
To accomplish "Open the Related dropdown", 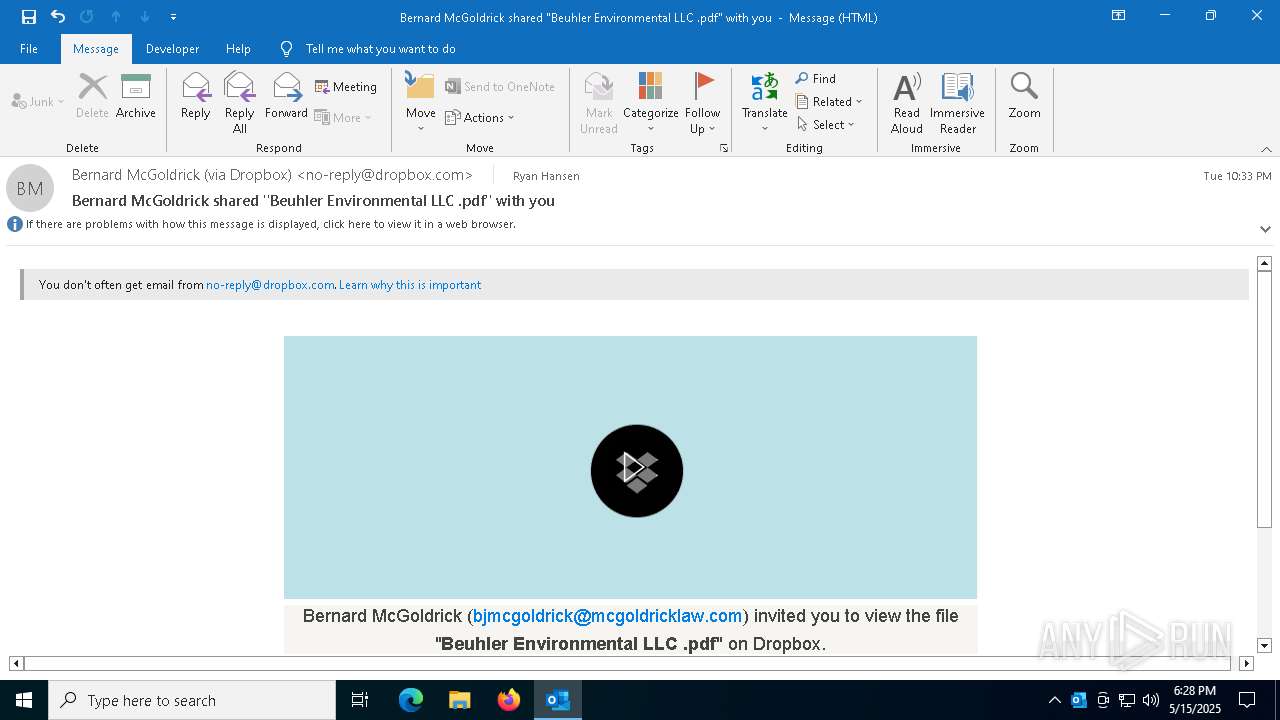I will click(829, 101).
